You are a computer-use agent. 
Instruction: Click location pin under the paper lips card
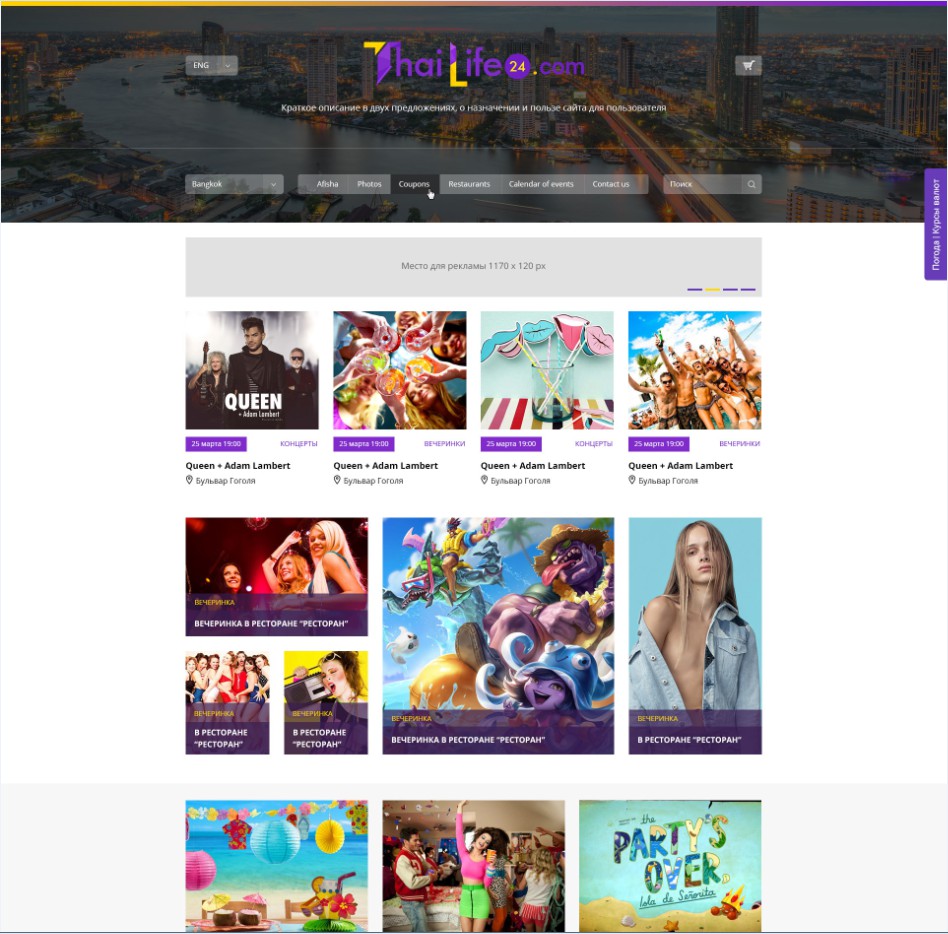pos(484,480)
